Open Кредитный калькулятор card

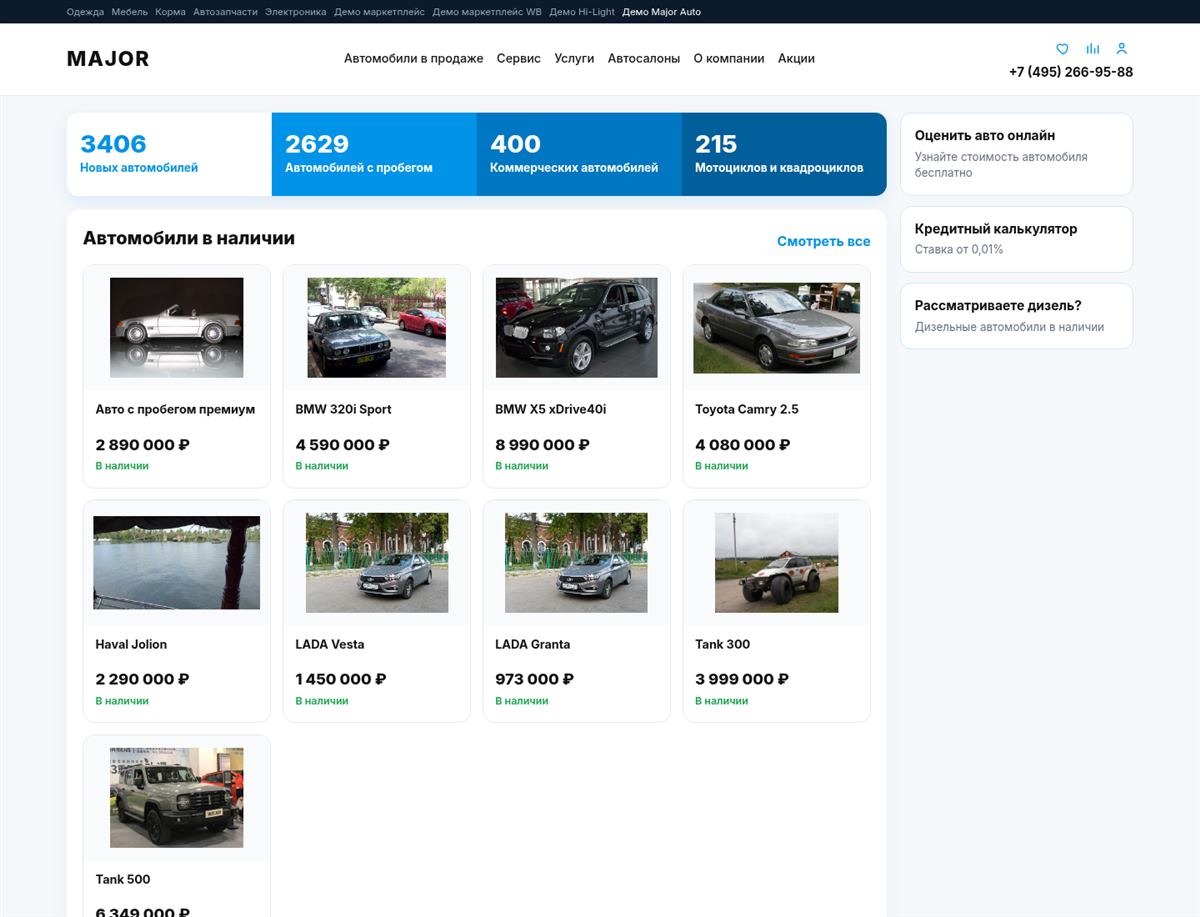click(x=1017, y=239)
